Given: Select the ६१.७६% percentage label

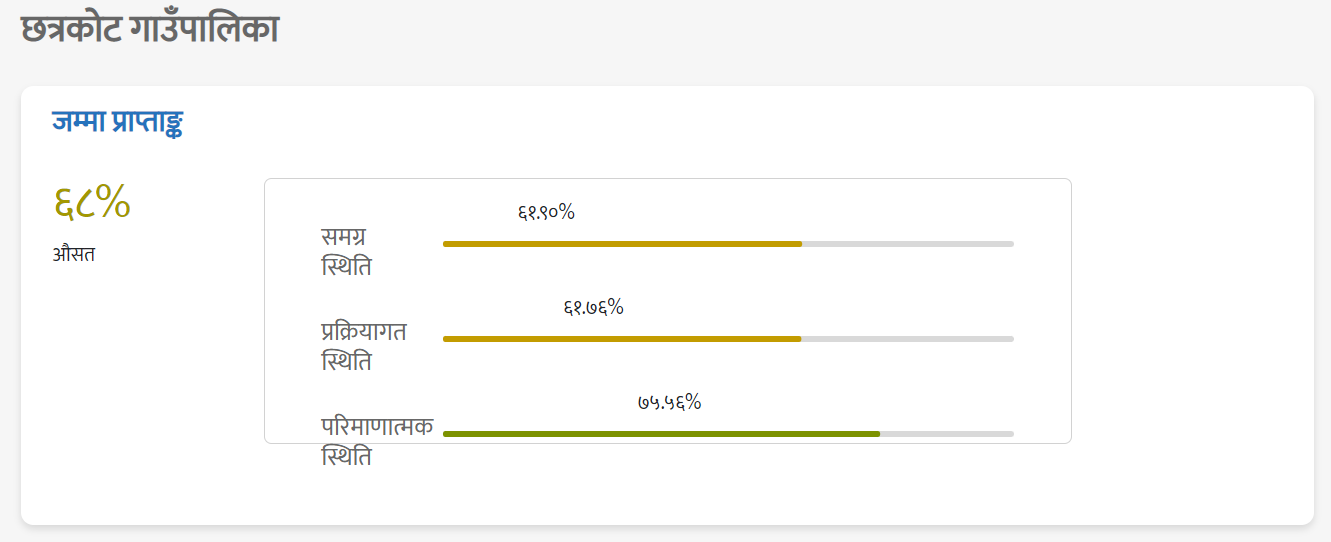Looking at the screenshot, I should click(594, 307).
